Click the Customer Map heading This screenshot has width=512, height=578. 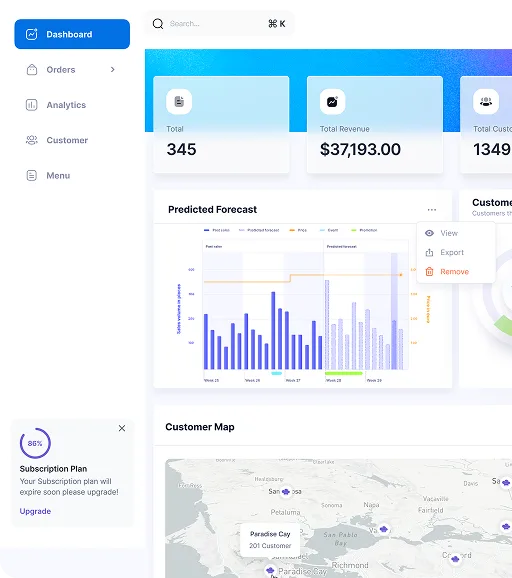click(x=200, y=427)
